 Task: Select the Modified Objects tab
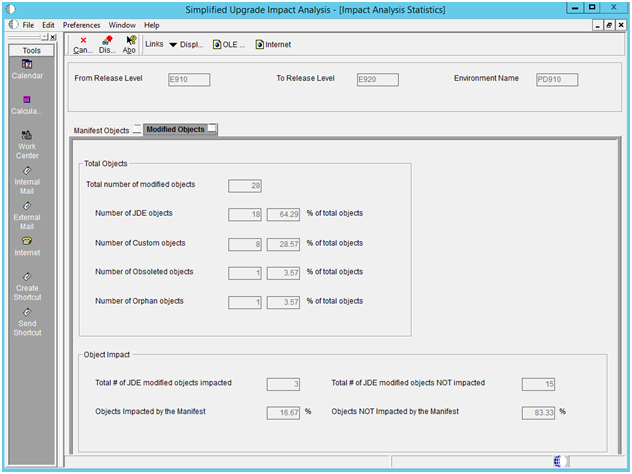[x=175, y=130]
